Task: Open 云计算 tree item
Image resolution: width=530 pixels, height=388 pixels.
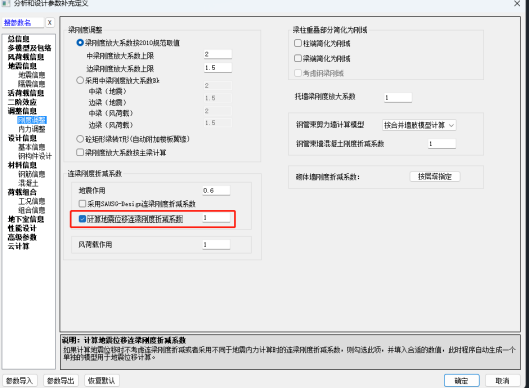Action: click(x=19, y=246)
